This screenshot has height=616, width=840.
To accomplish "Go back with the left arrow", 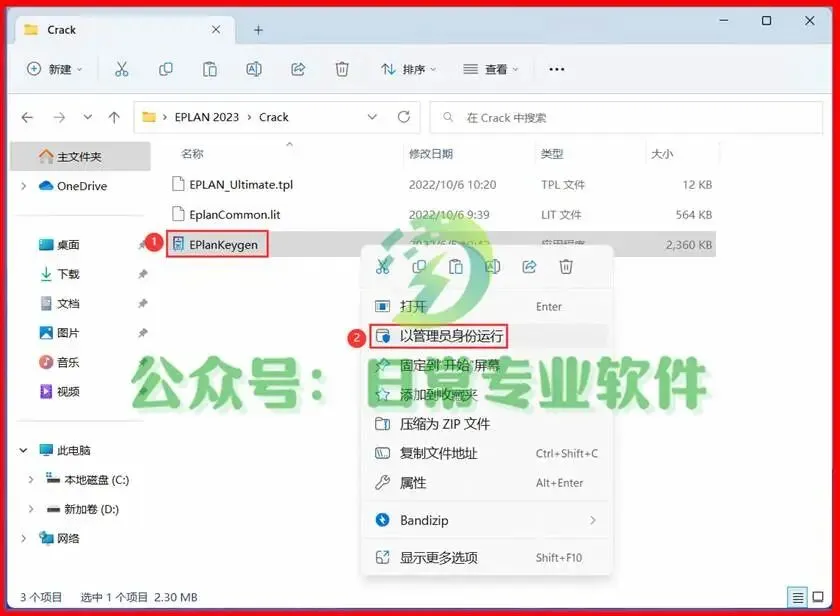I will pyautogui.click(x=27, y=117).
